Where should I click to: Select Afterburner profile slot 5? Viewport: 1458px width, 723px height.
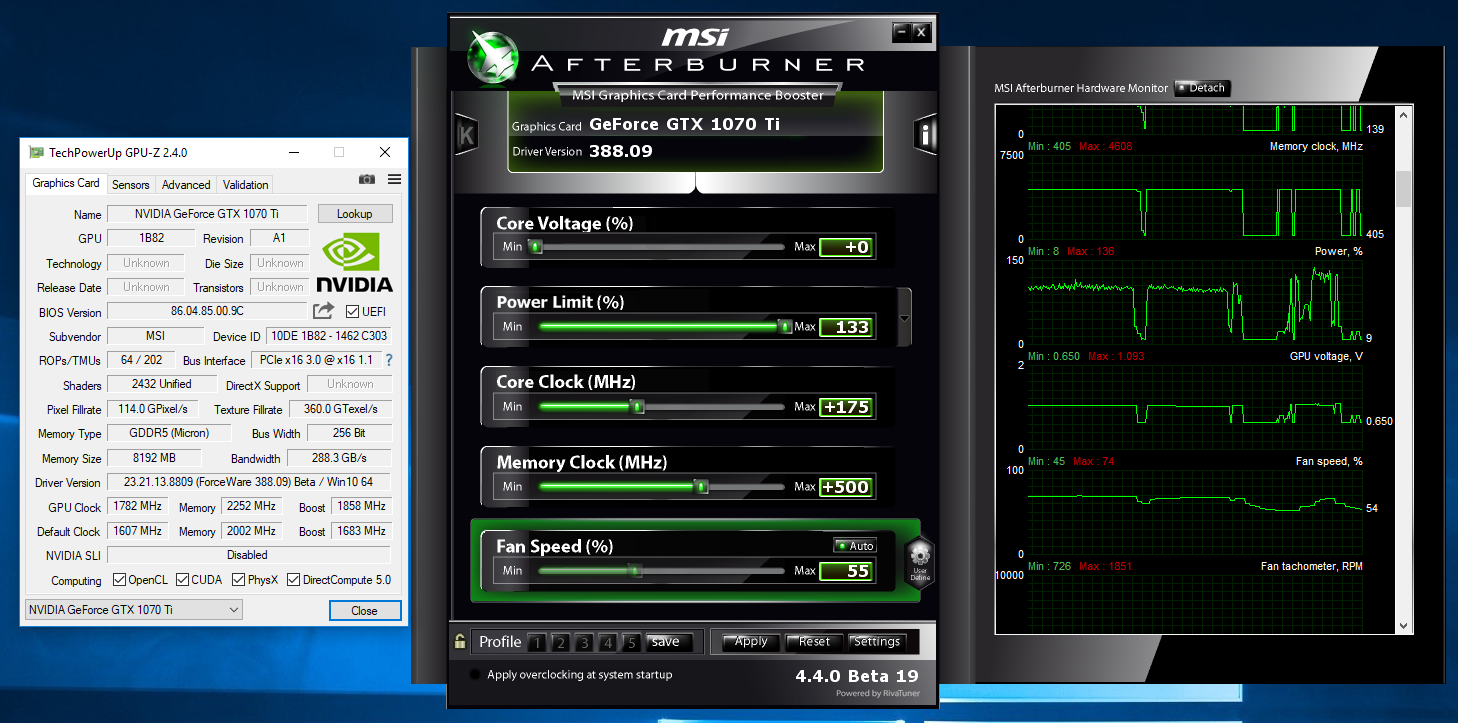click(x=631, y=642)
